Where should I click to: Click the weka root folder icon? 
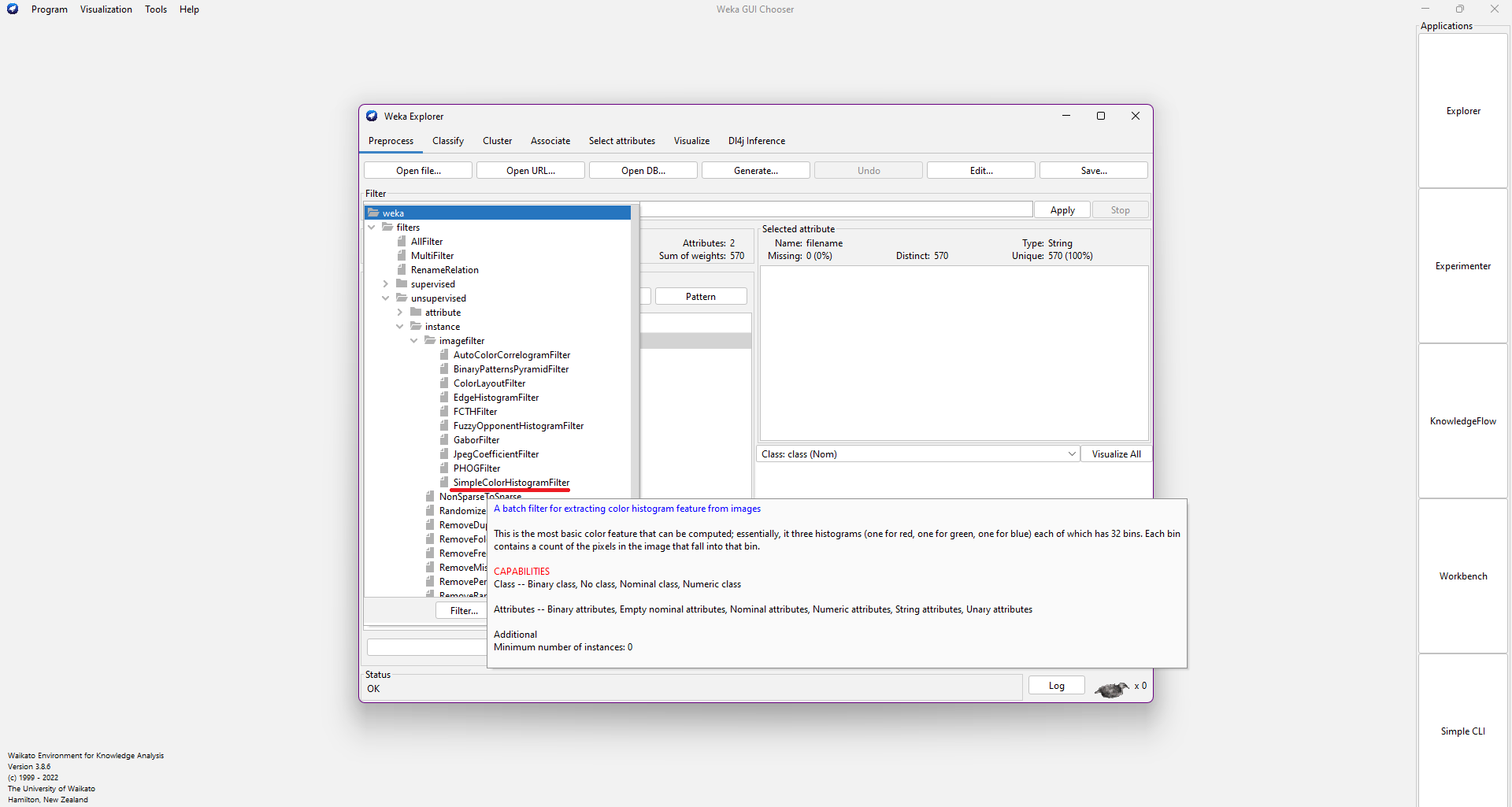click(x=373, y=213)
